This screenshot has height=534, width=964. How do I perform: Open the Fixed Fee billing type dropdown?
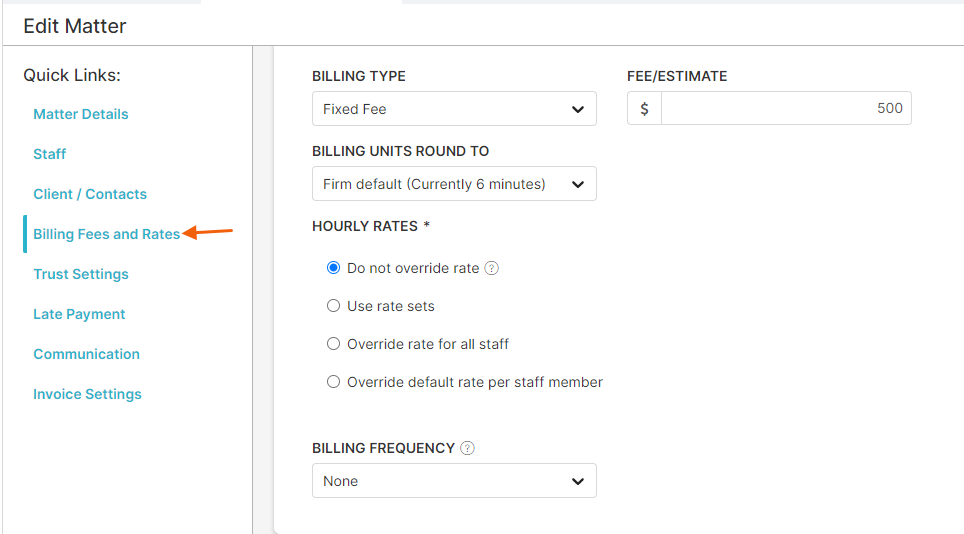[x=454, y=109]
